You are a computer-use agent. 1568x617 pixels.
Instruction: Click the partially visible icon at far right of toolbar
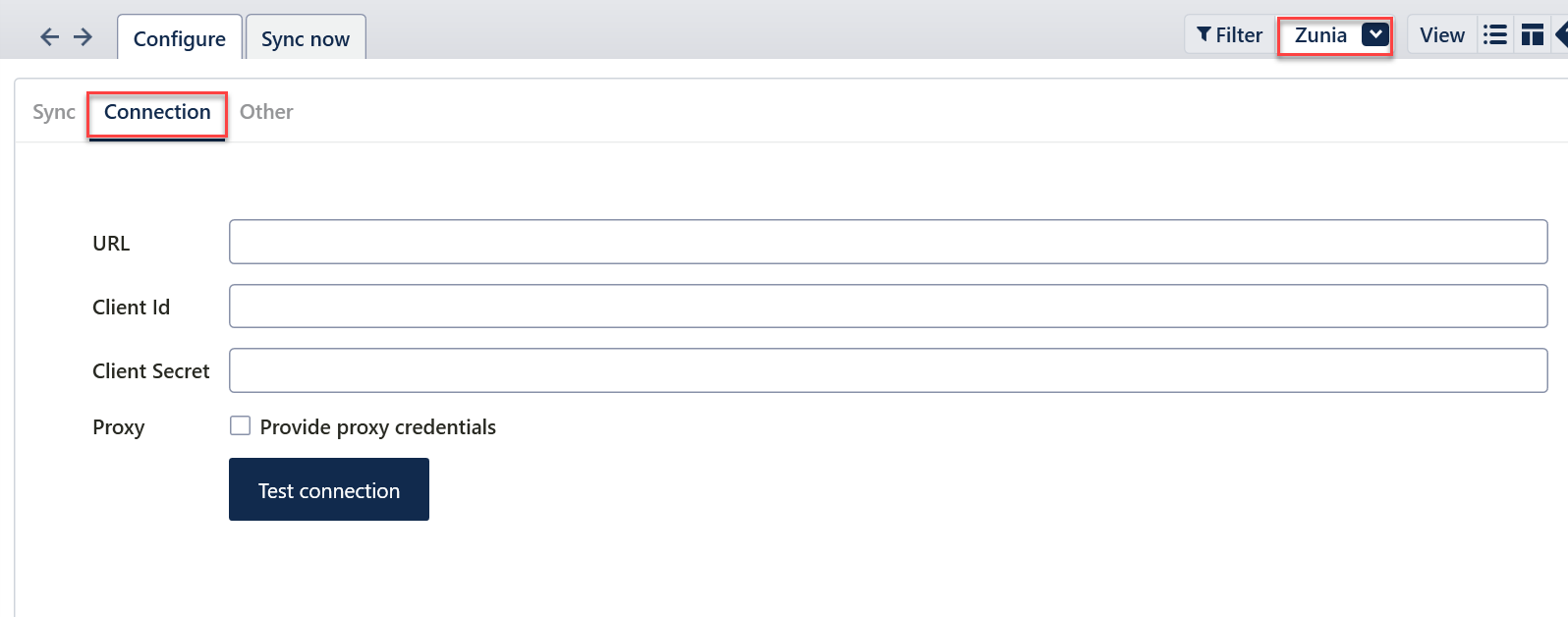1561,35
